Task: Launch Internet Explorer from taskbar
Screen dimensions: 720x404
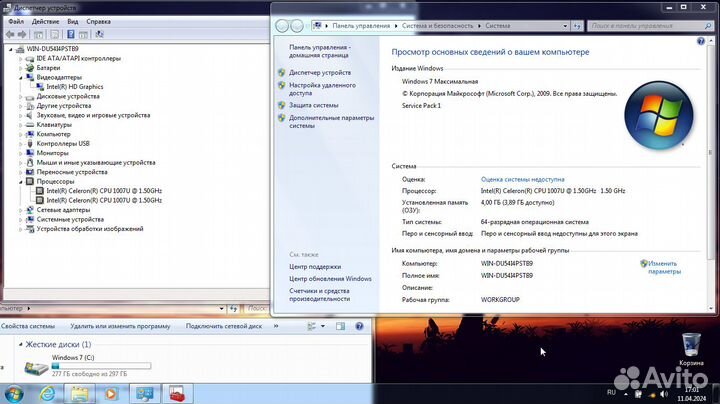Action: click(48, 394)
